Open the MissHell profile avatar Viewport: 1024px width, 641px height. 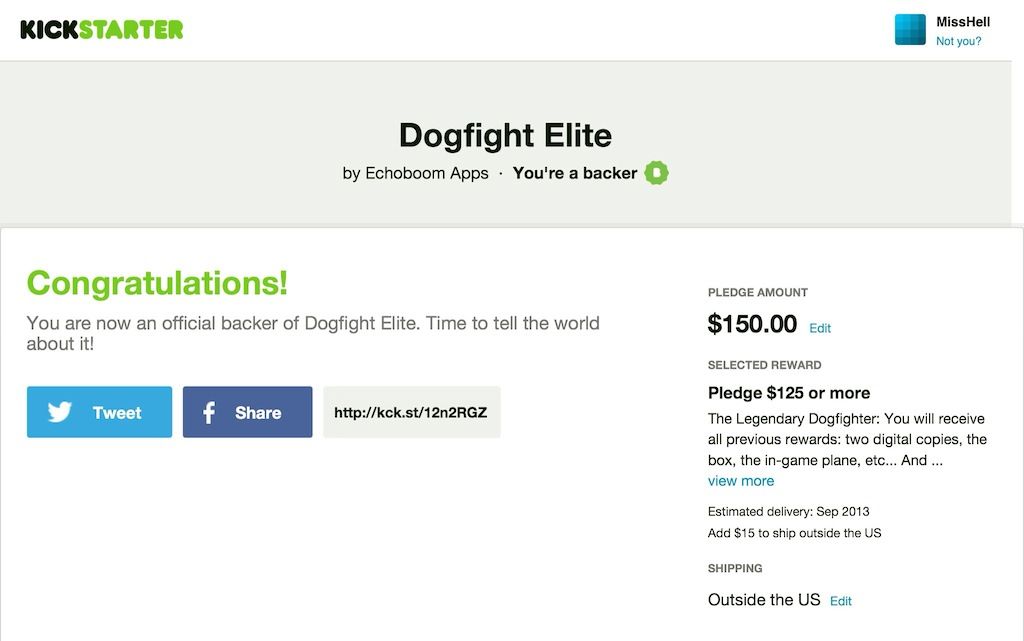click(x=910, y=30)
